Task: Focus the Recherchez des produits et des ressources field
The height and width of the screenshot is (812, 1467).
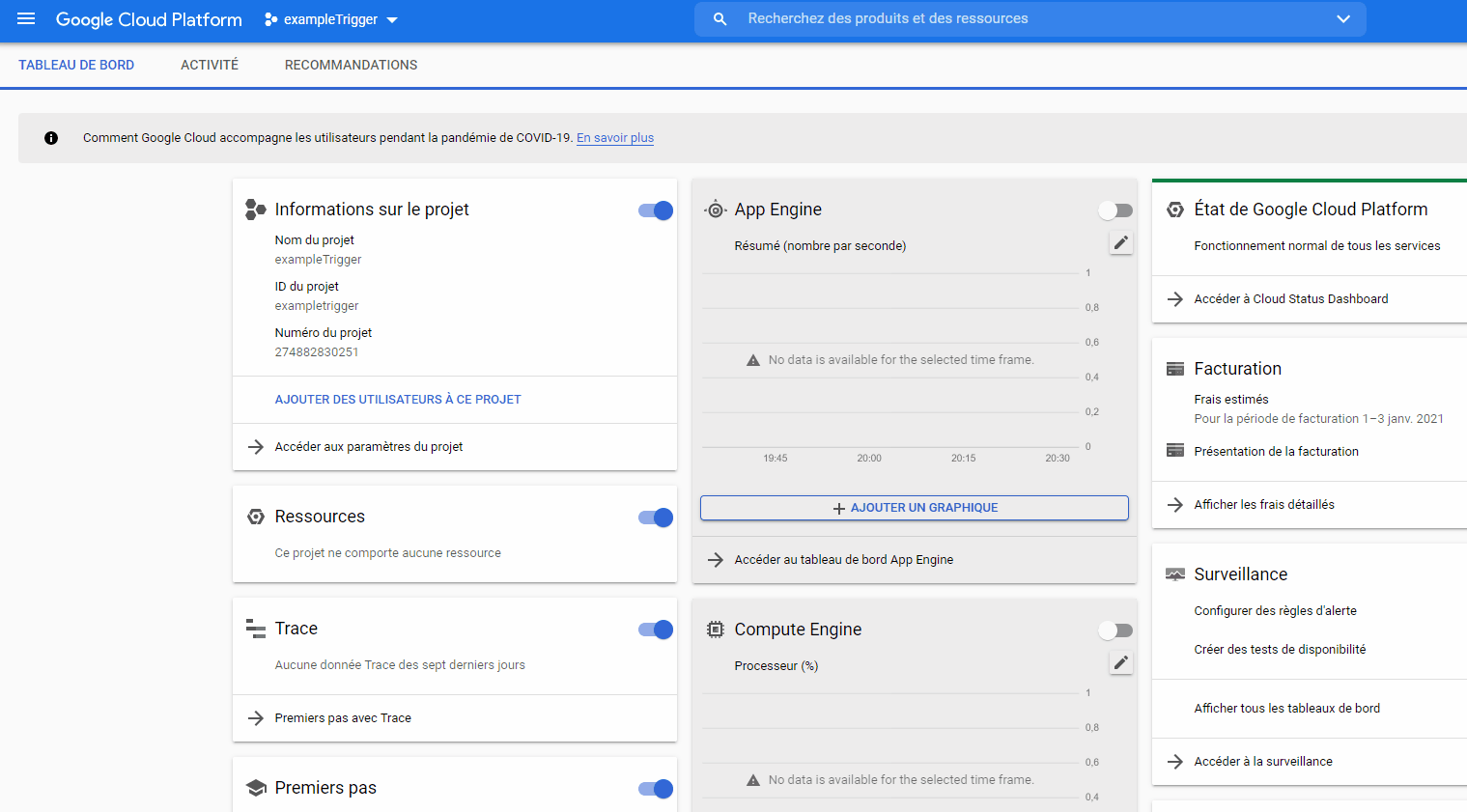Action: 1030,19
